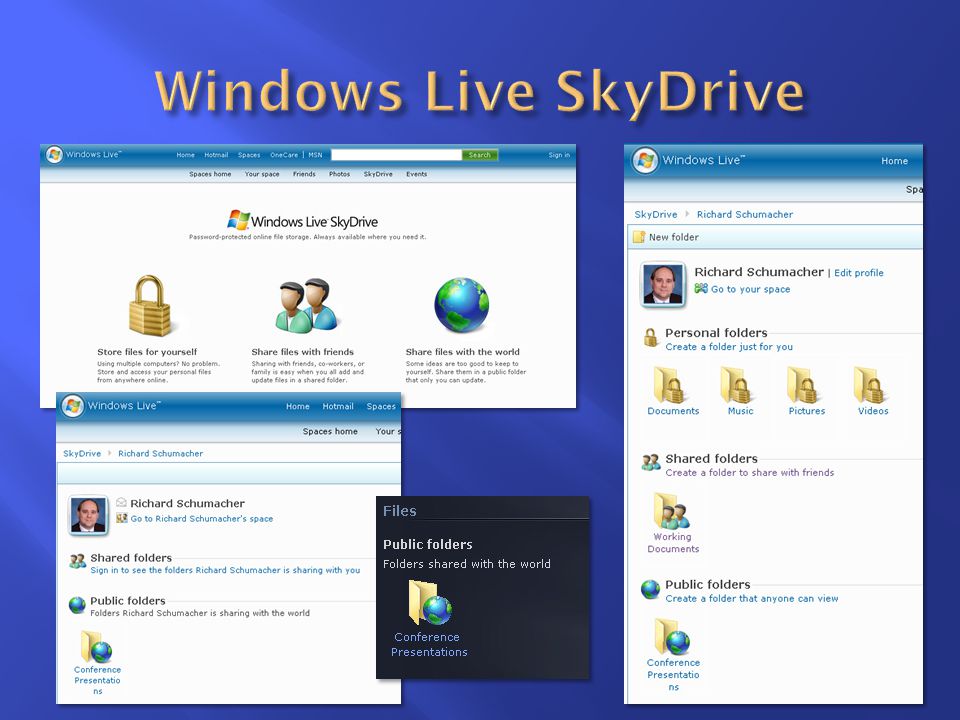Click Public folders heading in dark Files panel

pos(427,544)
